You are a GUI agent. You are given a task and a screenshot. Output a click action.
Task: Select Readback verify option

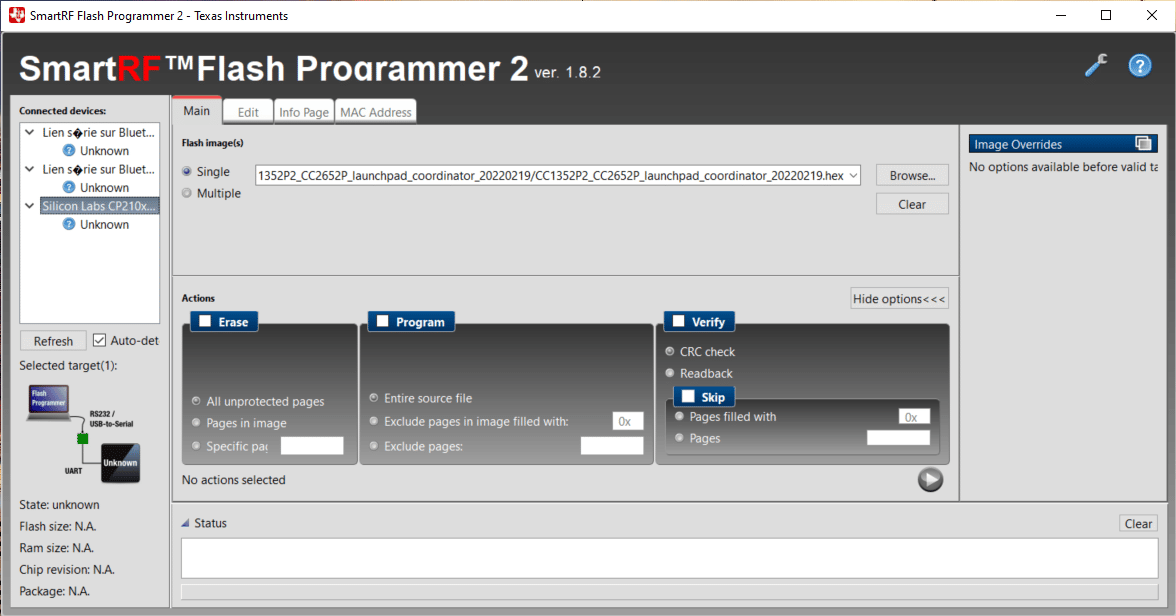(670, 373)
